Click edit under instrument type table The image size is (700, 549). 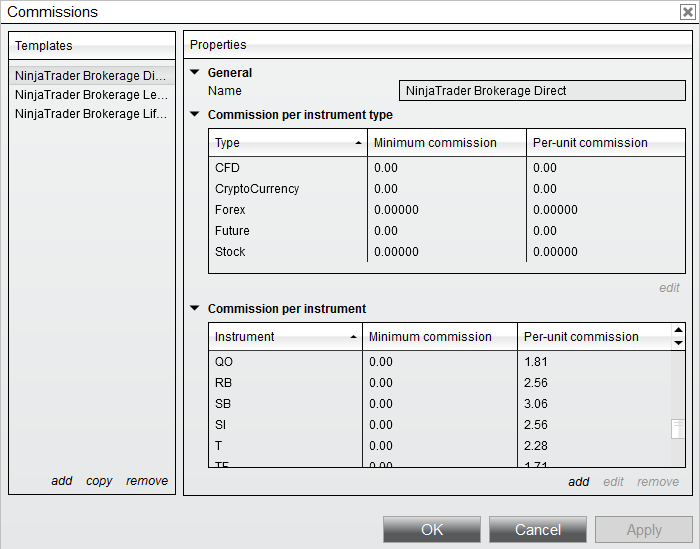pyautogui.click(x=669, y=288)
